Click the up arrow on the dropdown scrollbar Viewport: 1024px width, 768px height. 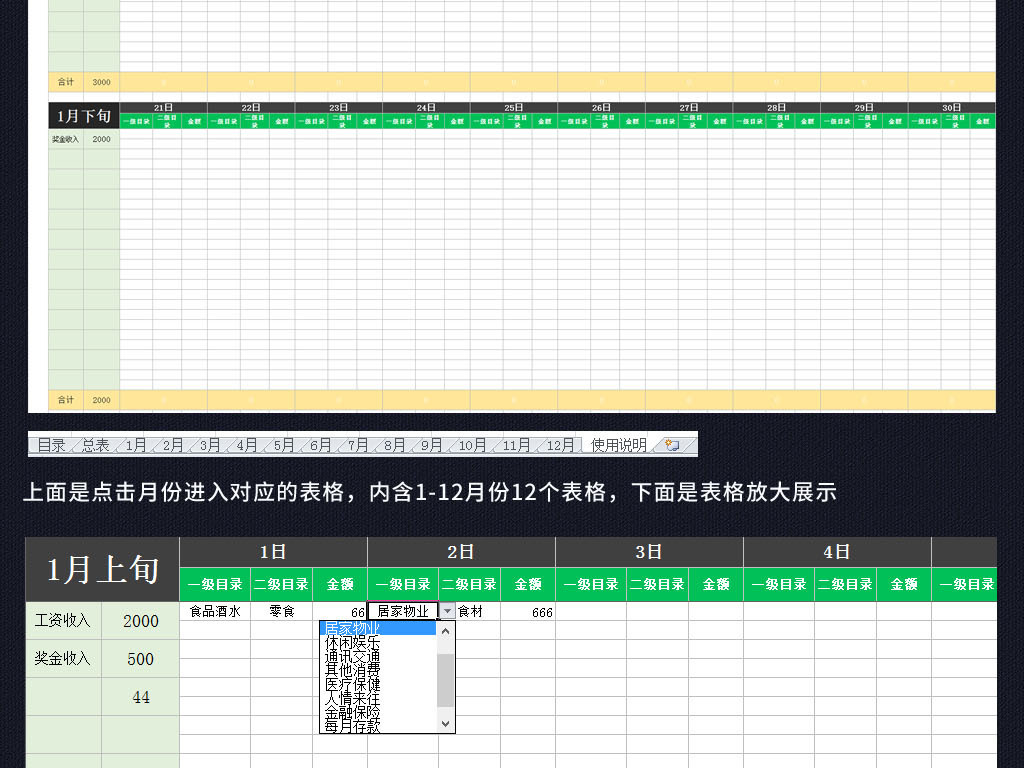point(444,630)
